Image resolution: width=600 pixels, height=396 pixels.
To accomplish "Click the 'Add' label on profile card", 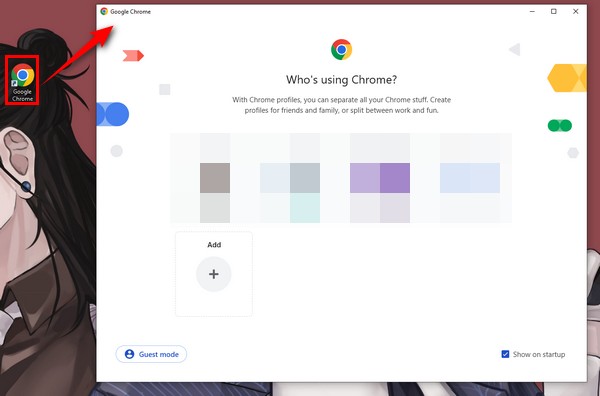I will pyautogui.click(x=214, y=245).
